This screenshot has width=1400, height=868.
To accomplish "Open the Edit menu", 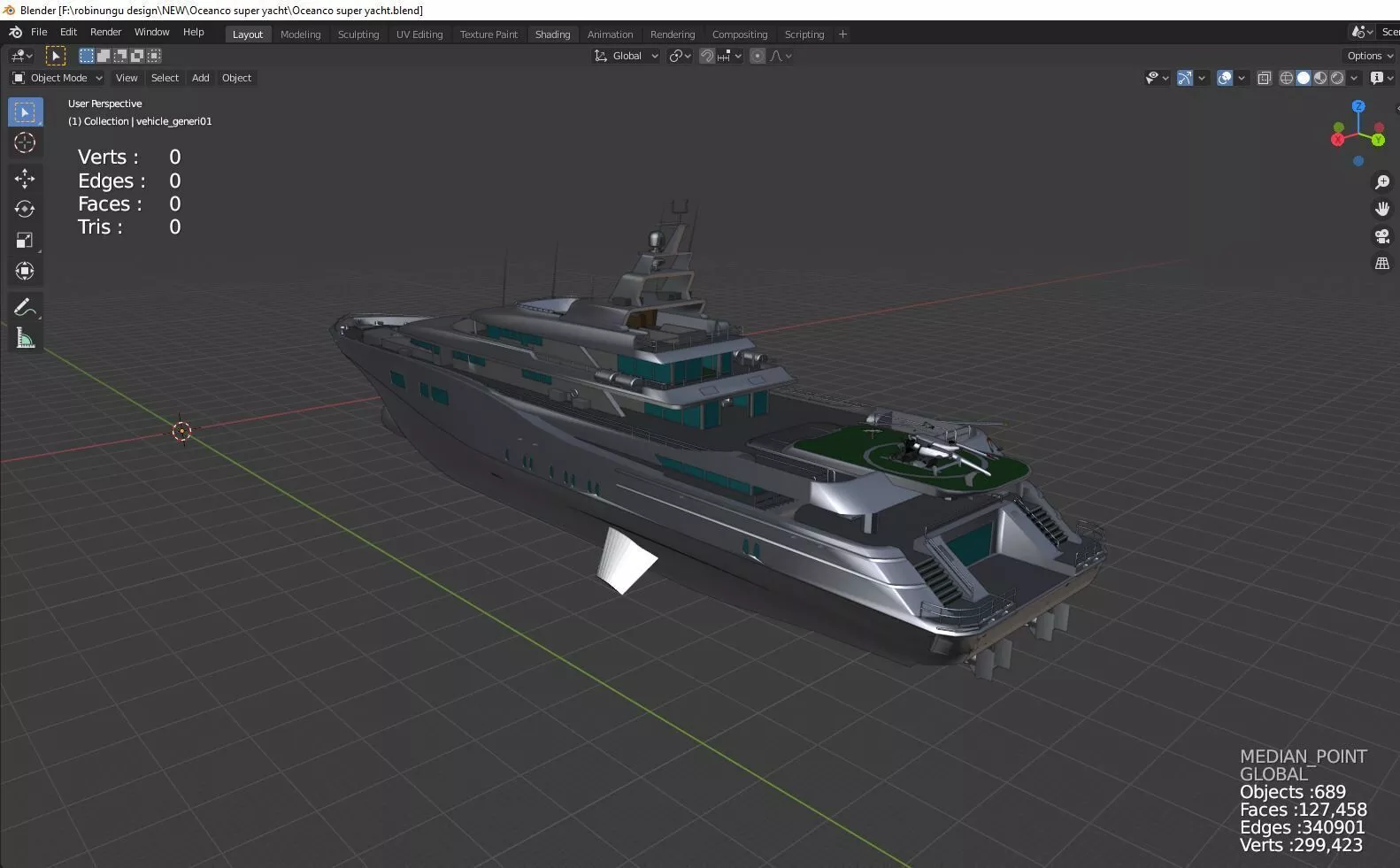I will [x=68, y=32].
